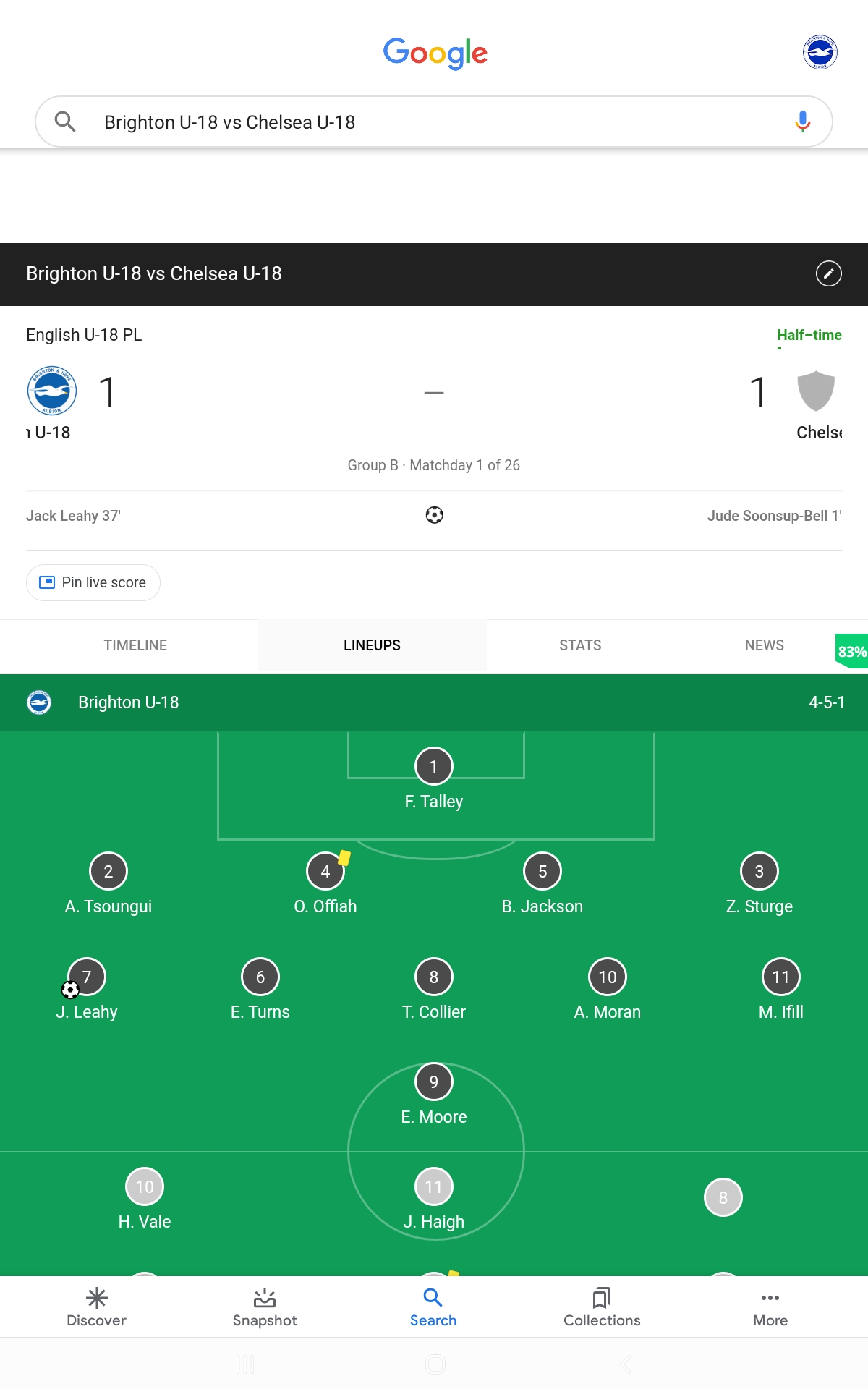Open the Brighton profile avatar

click(x=820, y=52)
